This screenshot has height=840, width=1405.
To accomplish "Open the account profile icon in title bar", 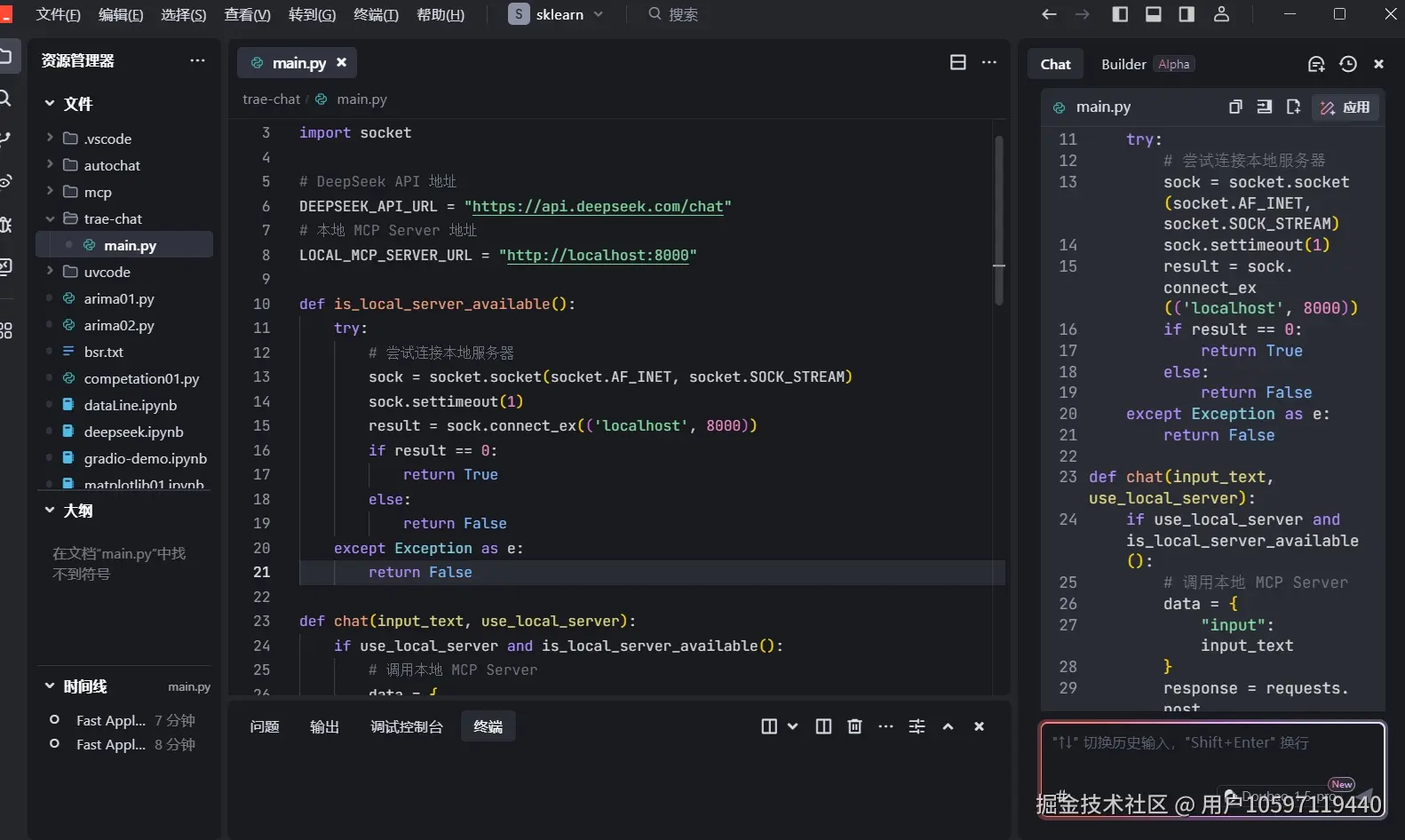I will tap(1221, 14).
